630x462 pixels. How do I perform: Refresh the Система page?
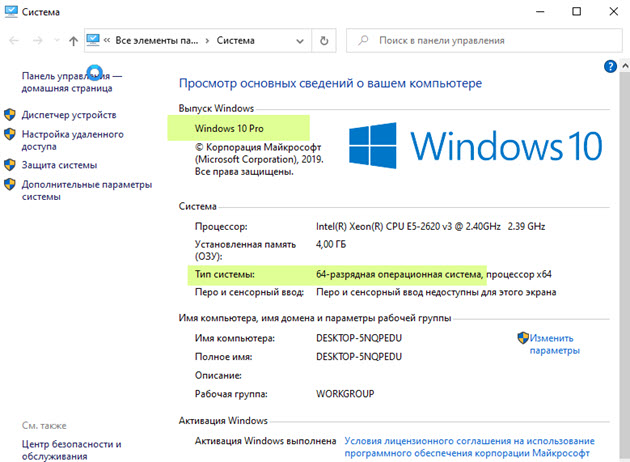click(324, 41)
